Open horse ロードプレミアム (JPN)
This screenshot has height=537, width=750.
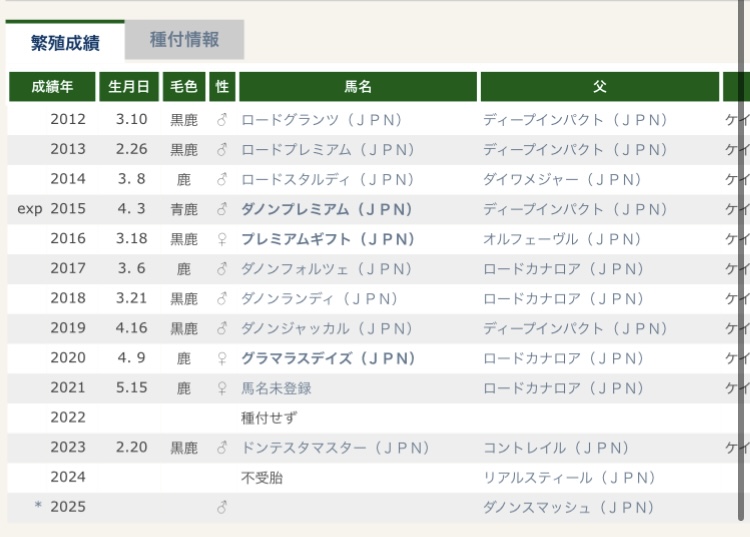click(328, 150)
